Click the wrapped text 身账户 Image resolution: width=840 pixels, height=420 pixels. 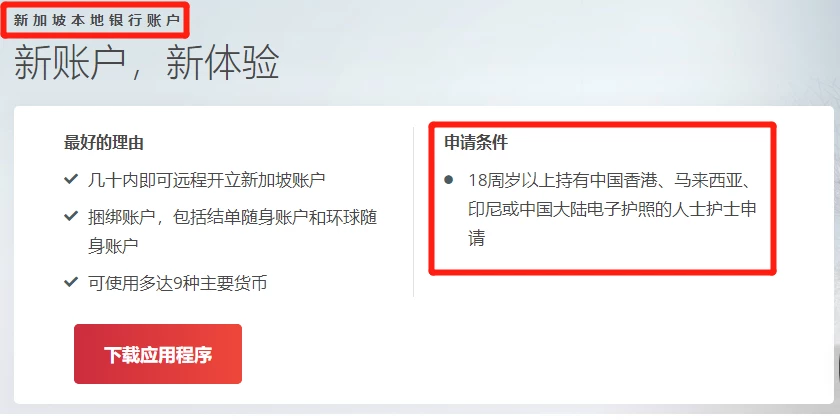[x=113, y=246]
